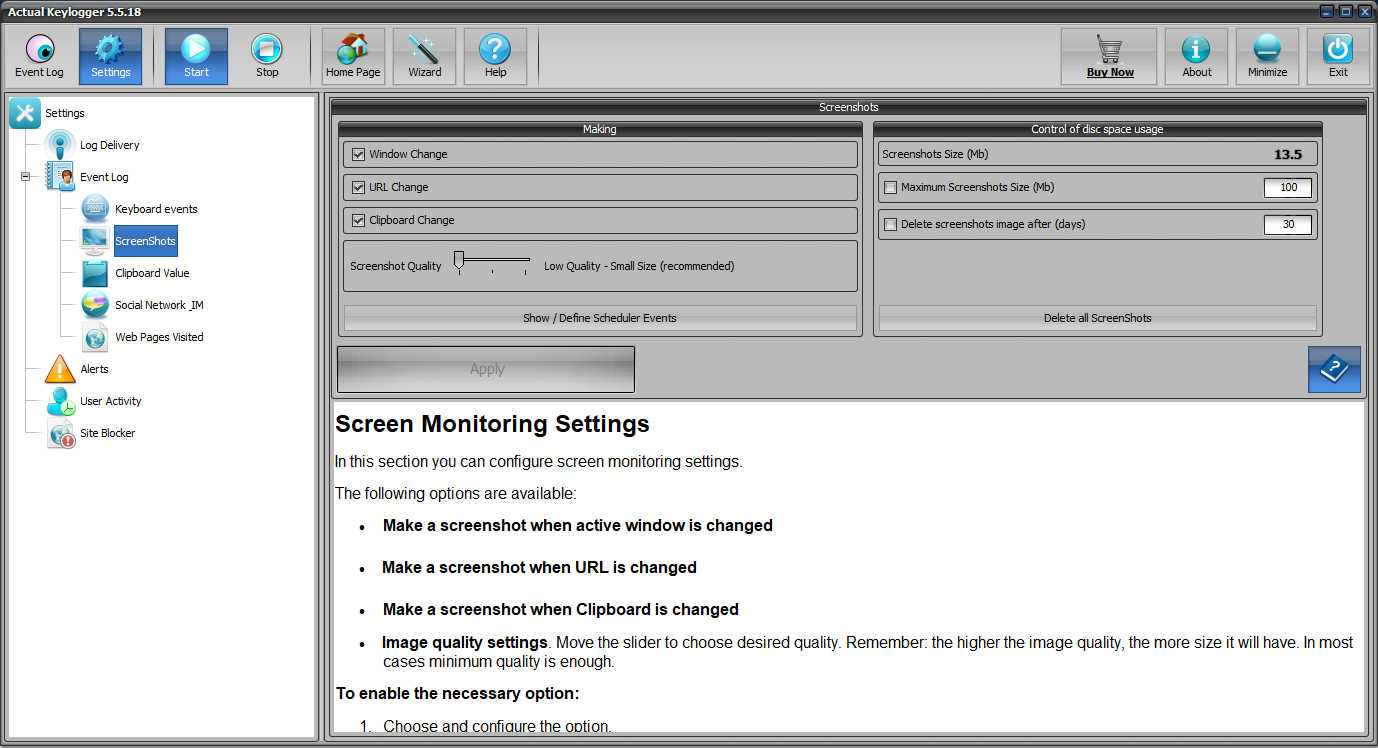1378x748 pixels.
Task: Click the Minimize toolbar button
Action: (1267, 56)
